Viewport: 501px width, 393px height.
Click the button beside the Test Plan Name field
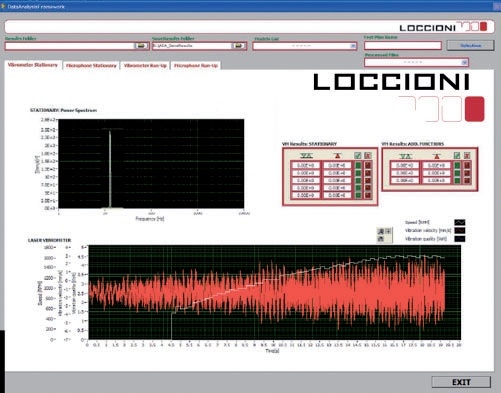point(470,45)
